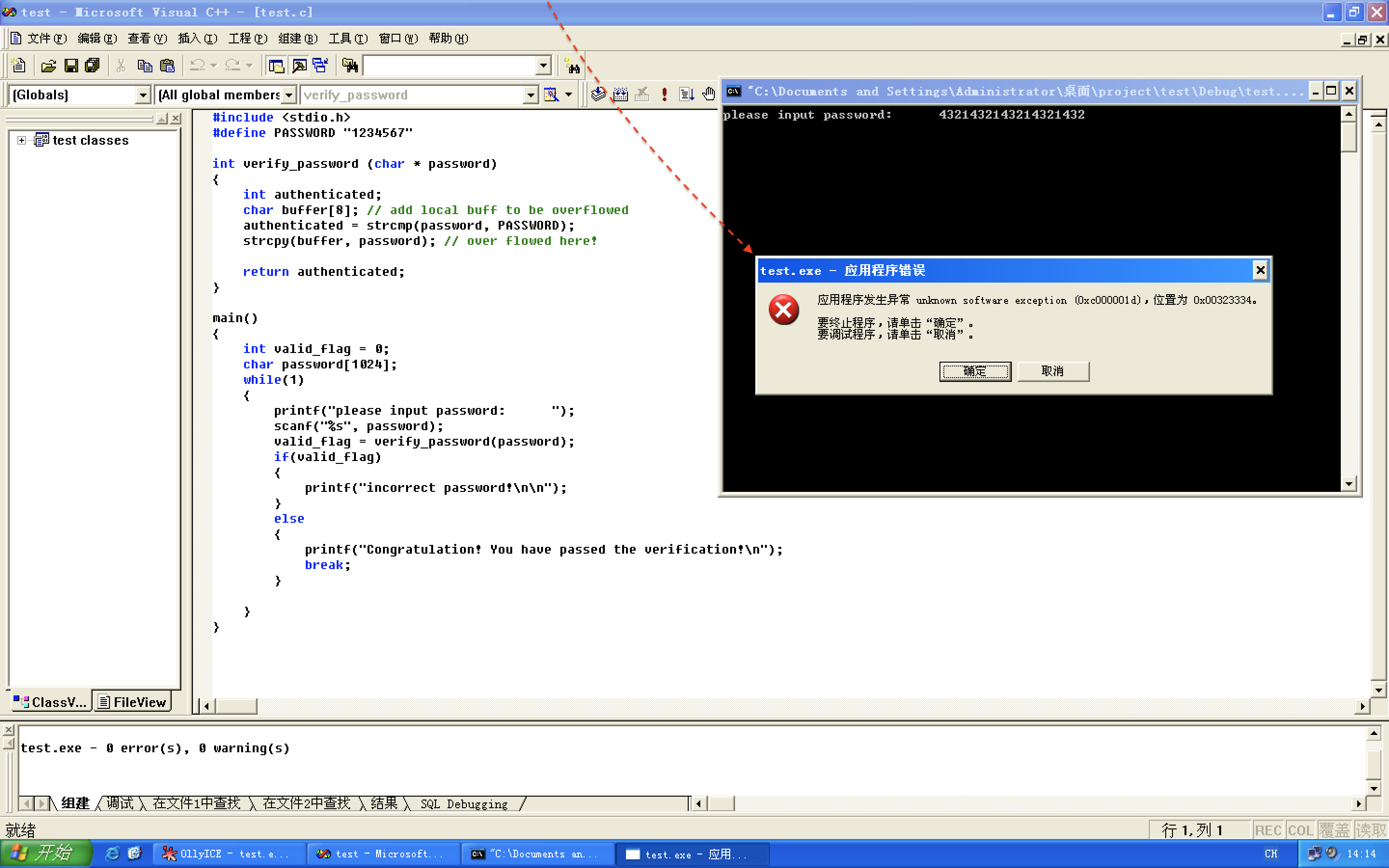Open the 插入 (Insert) menu
The image size is (1389, 868).
pos(197,39)
